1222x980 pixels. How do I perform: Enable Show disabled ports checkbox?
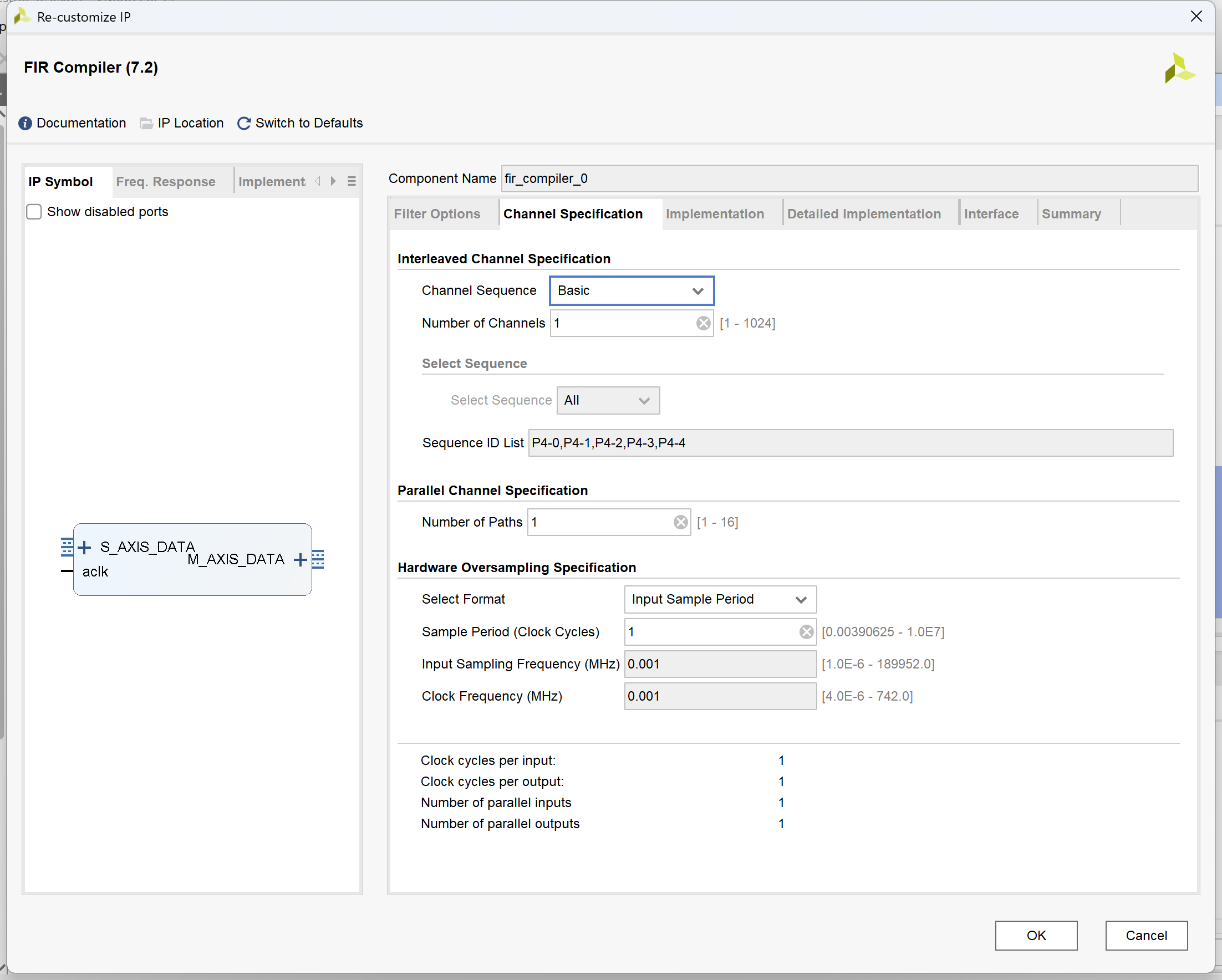pos(34,212)
